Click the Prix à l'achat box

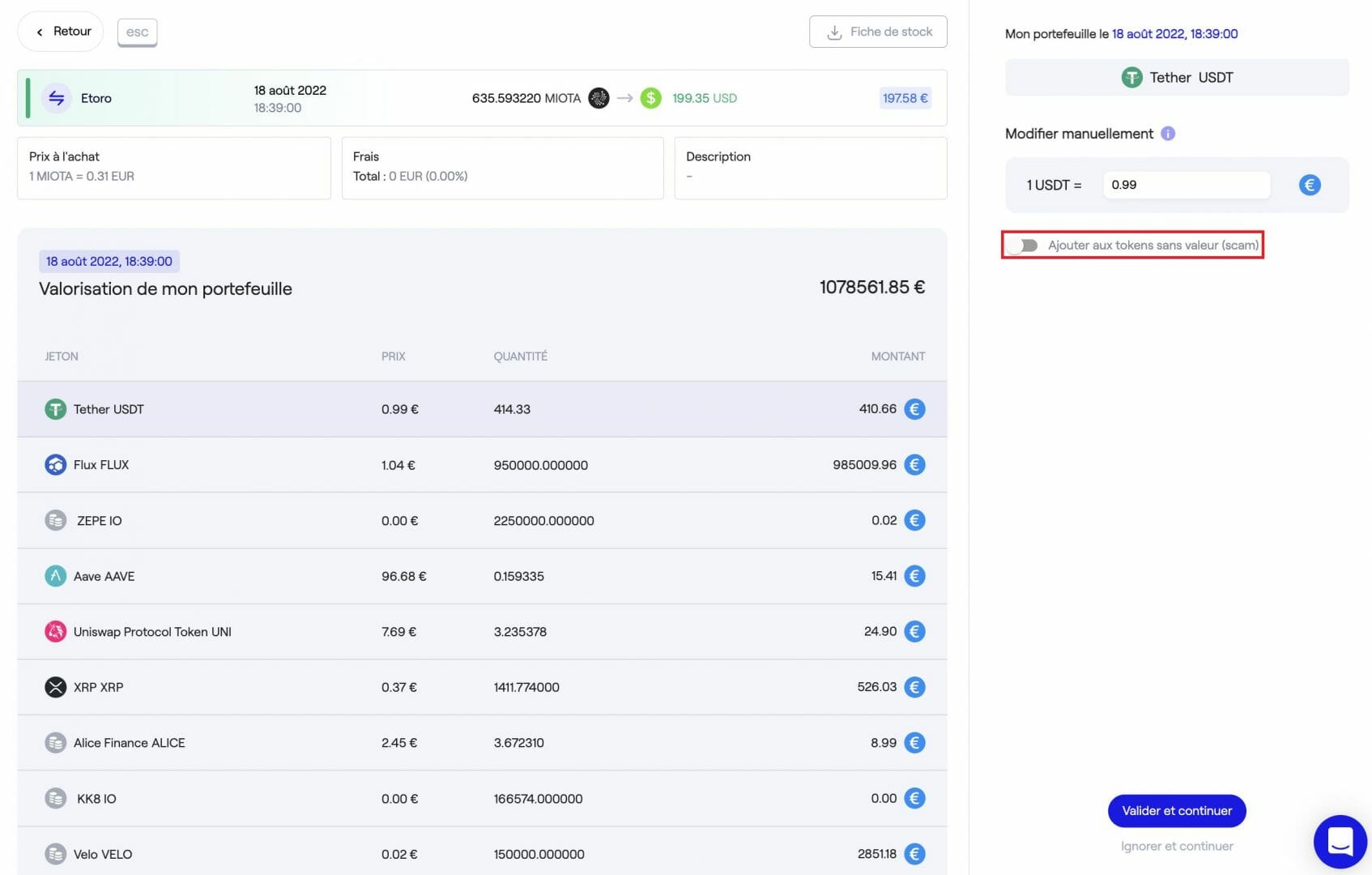point(174,168)
